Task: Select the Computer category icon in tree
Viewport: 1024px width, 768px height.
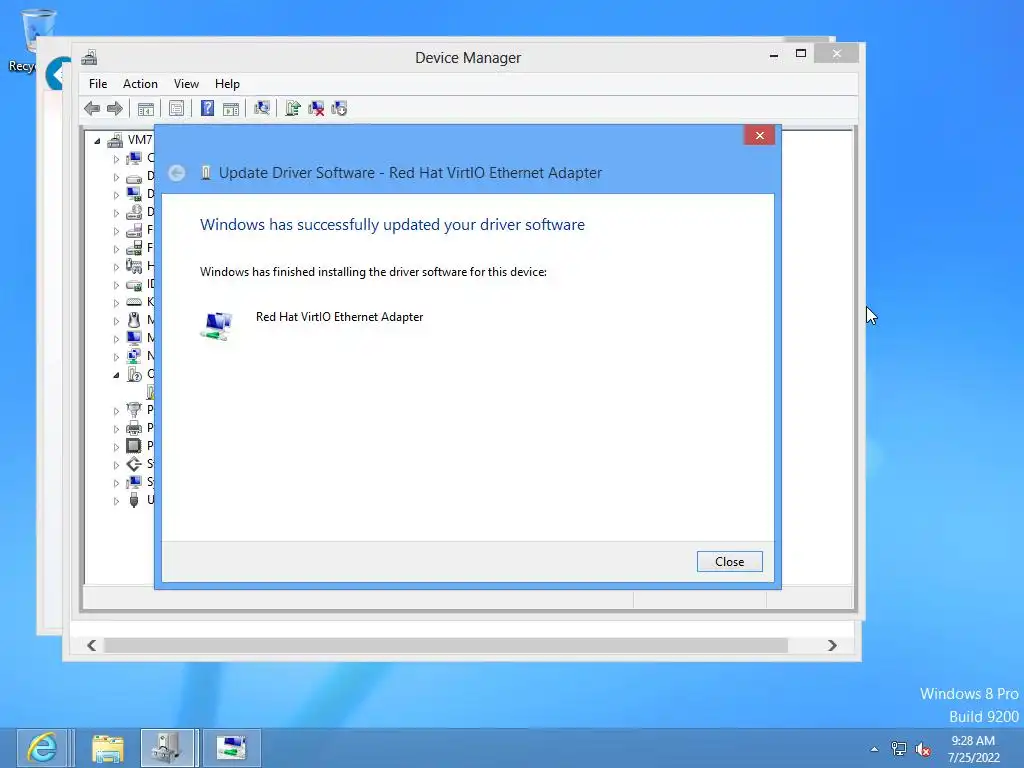Action: [134, 158]
